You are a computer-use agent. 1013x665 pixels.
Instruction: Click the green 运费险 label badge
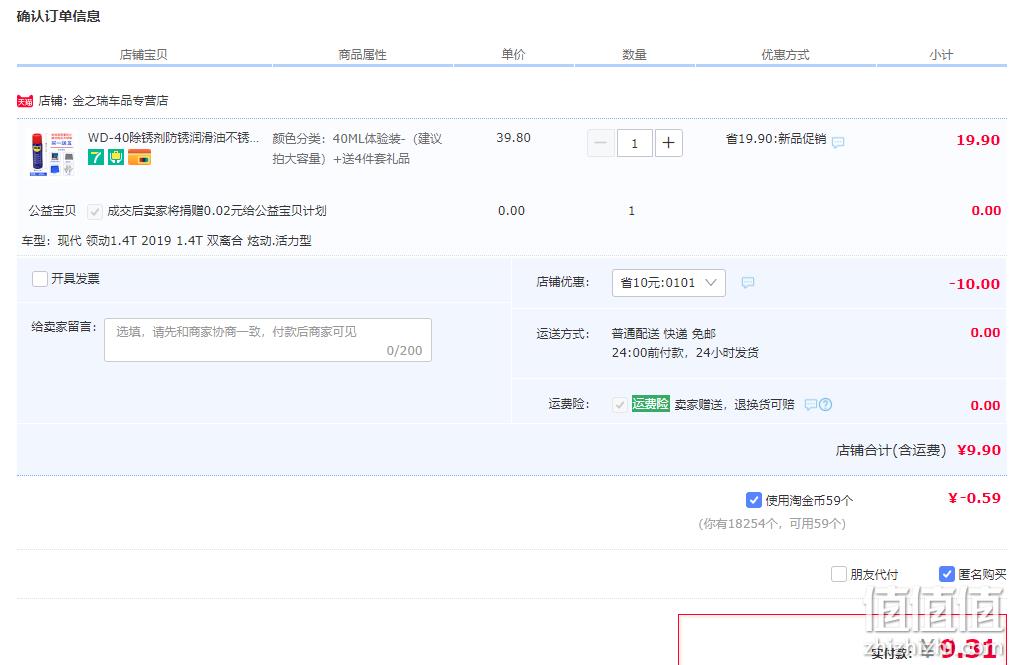(x=651, y=404)
